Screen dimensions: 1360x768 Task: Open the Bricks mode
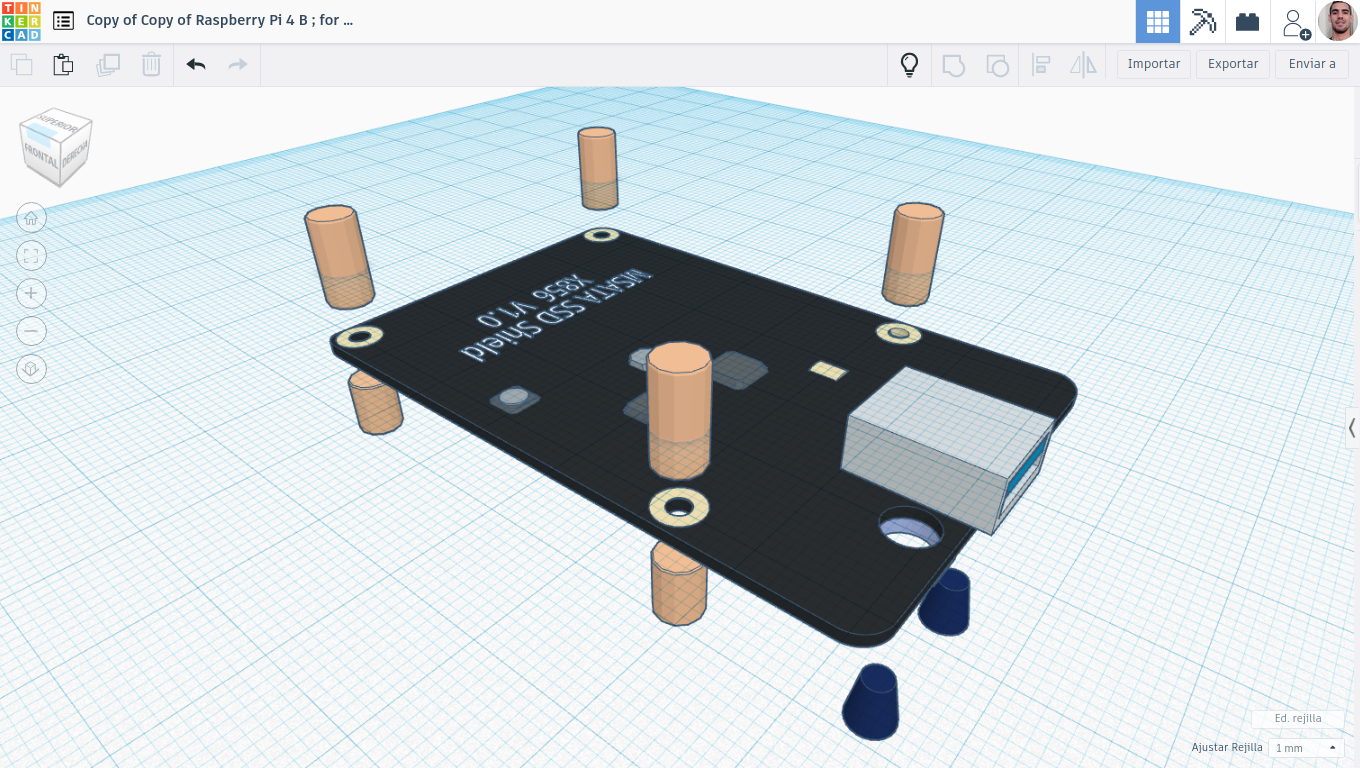point(1247,21)
